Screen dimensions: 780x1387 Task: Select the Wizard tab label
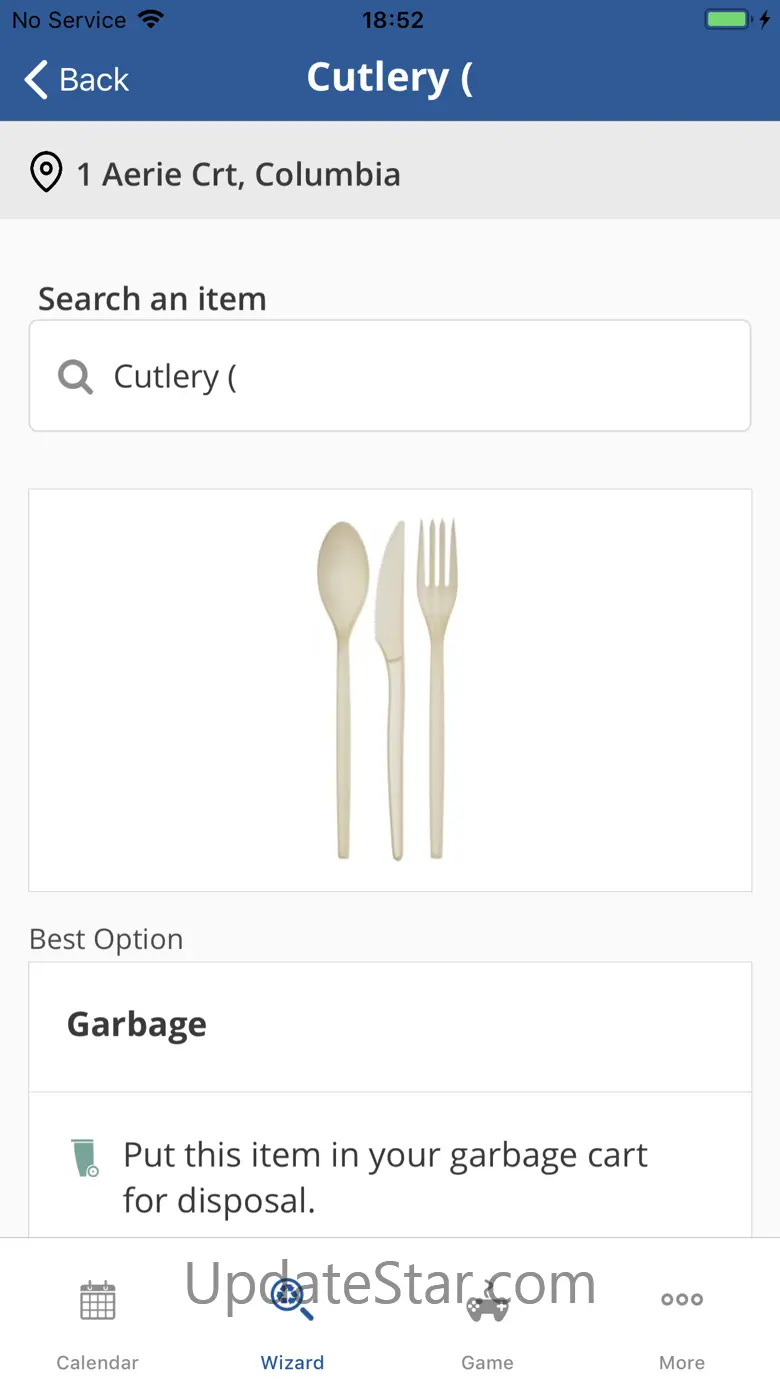click(x=292, y=1363)
